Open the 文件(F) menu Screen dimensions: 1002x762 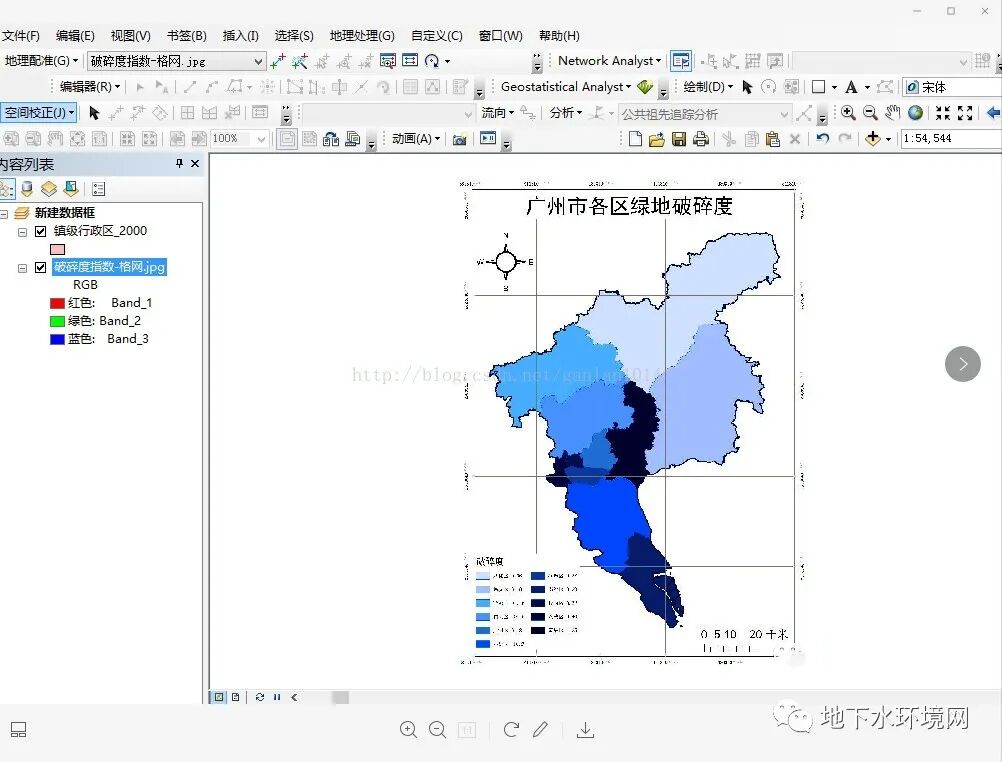[x=23, y=35]
